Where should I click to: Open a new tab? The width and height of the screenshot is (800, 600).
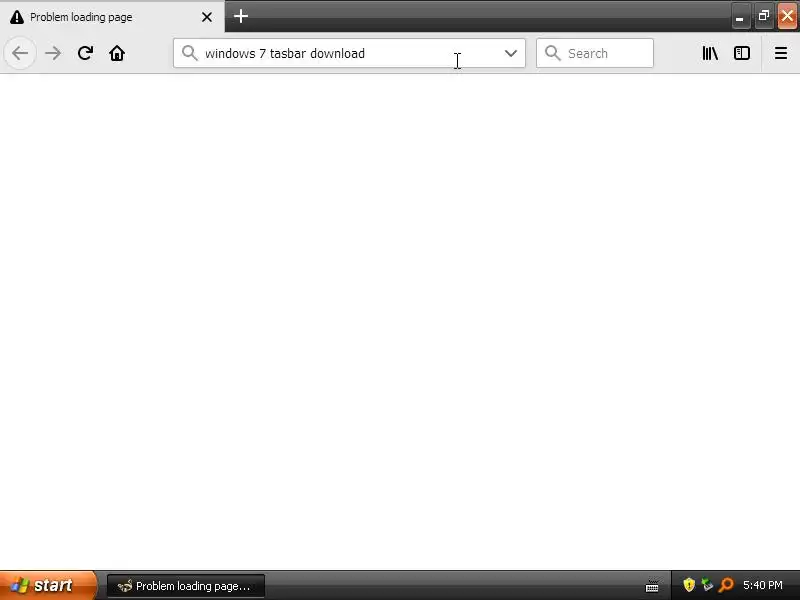[241, 16]
